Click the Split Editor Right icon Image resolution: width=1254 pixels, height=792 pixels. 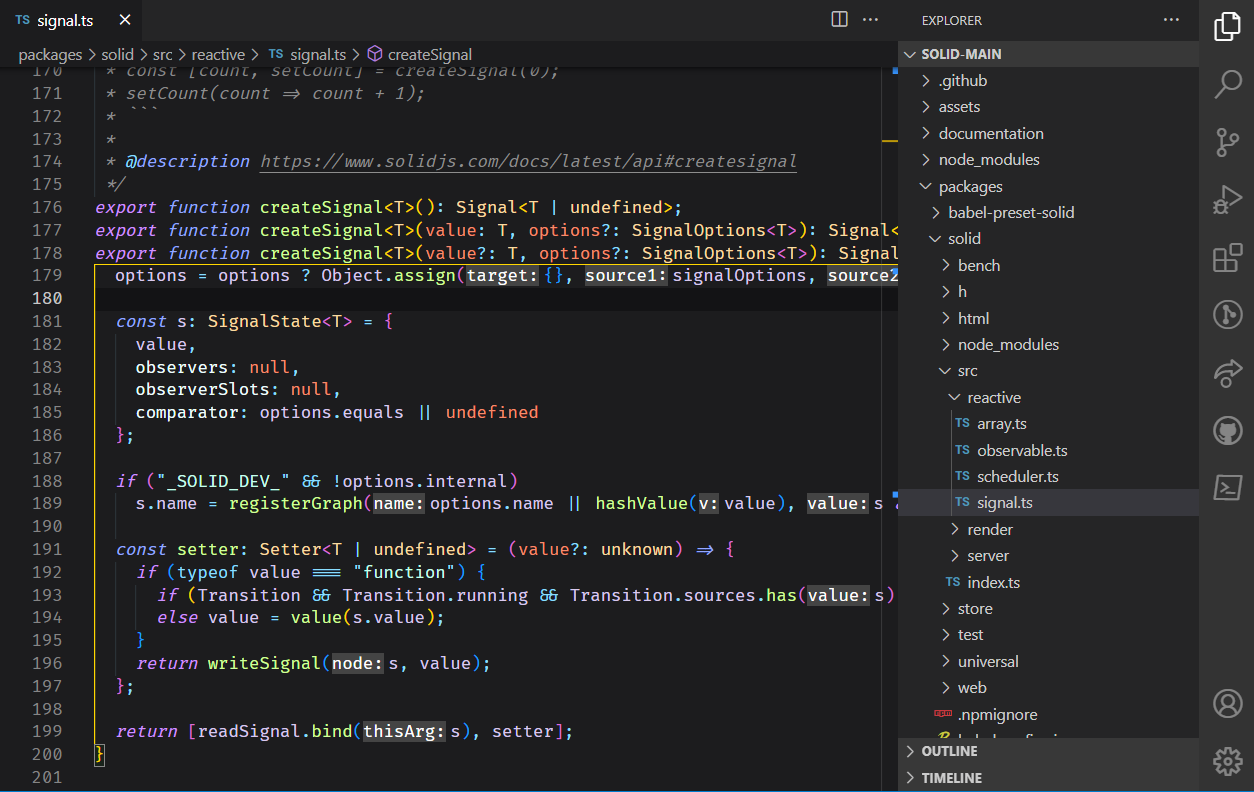pos(840,19)
